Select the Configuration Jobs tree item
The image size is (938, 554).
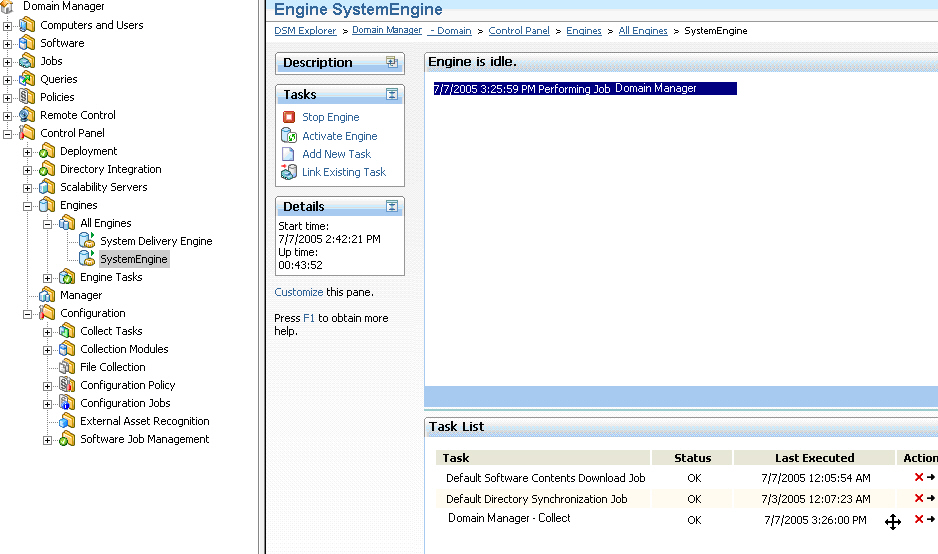click(125, 403)
